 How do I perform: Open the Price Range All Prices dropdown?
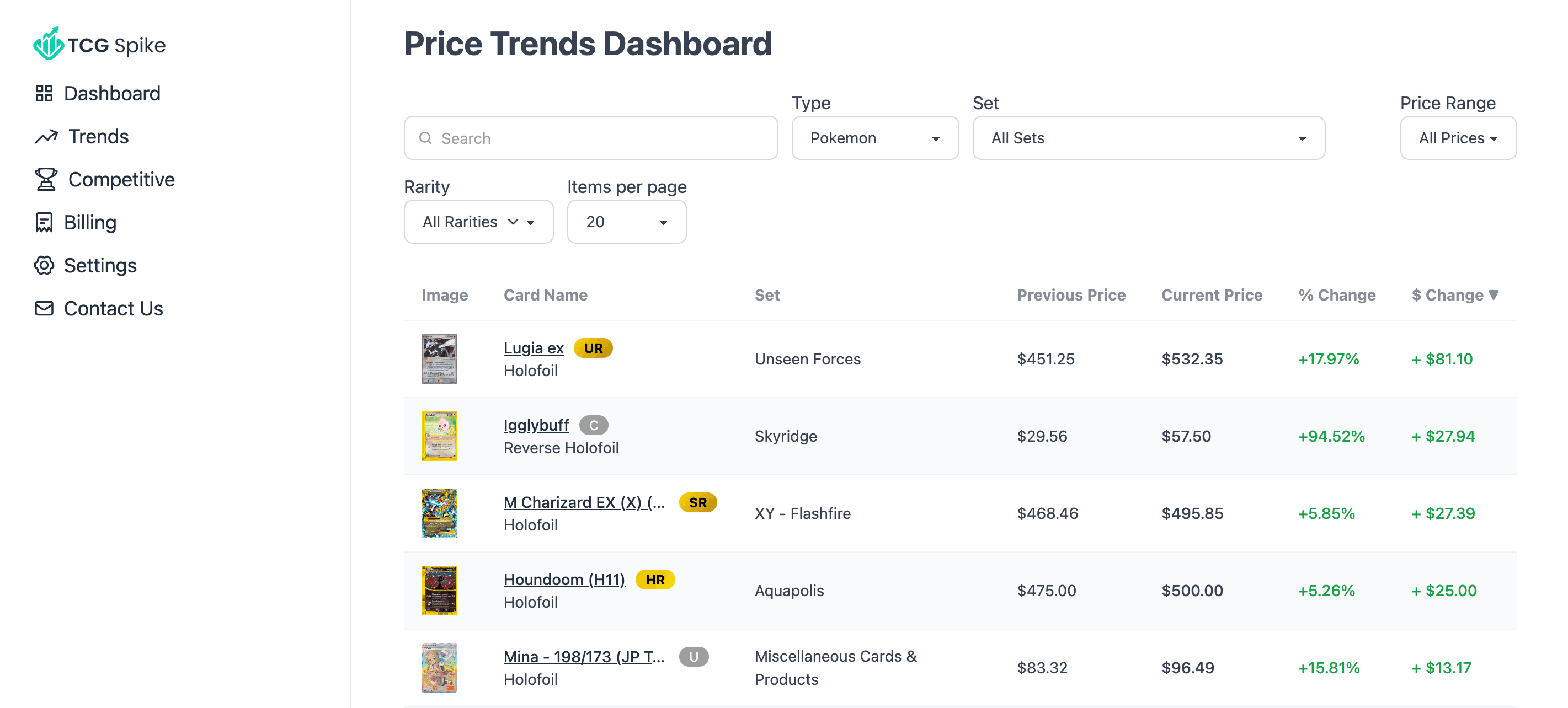click(1457, 138)
